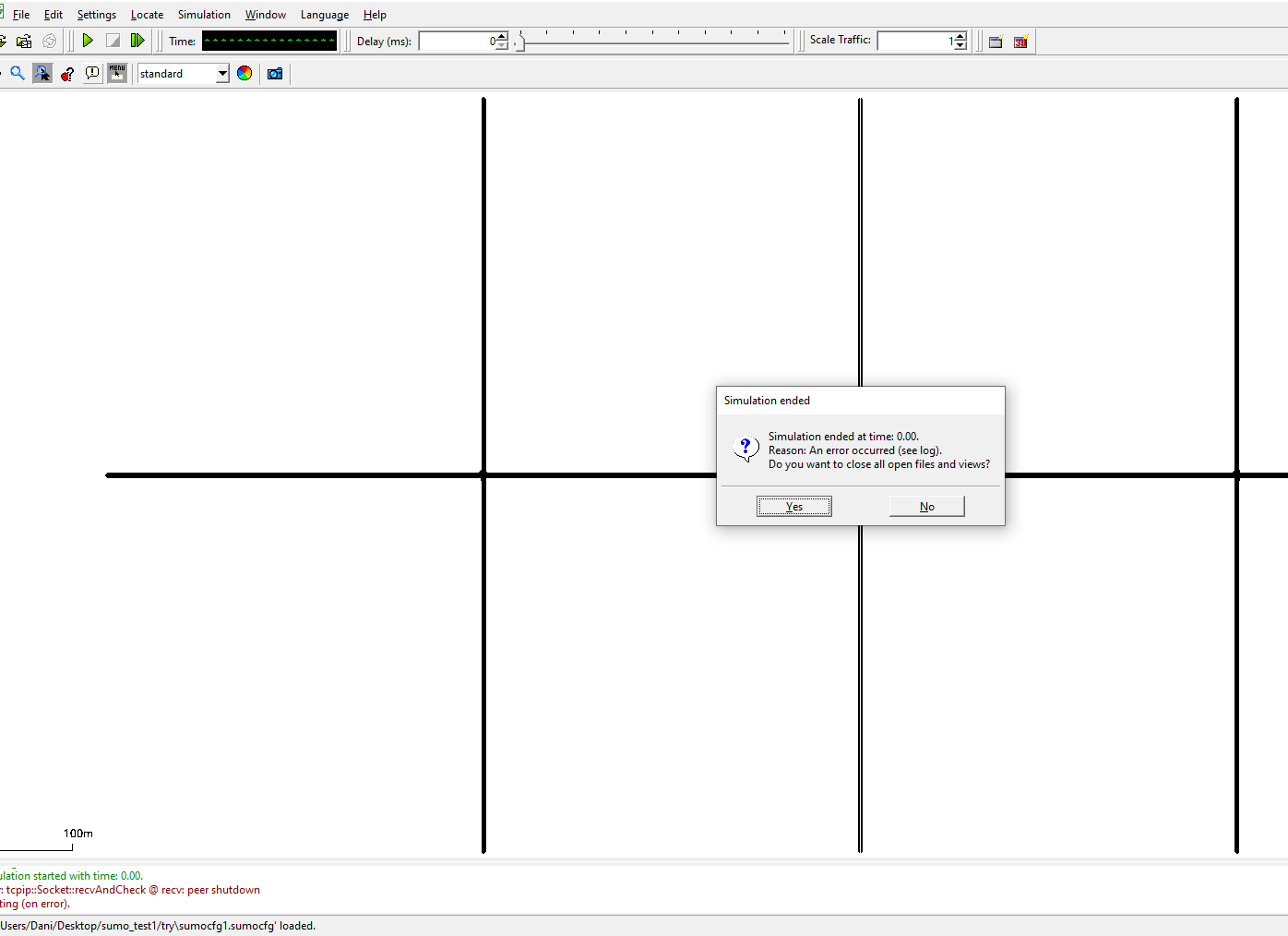The width and height of the screenshot is (1288, 936).
Task: Click the locate object magnifier-cursor icon
Action: click(x=42, y=73)
